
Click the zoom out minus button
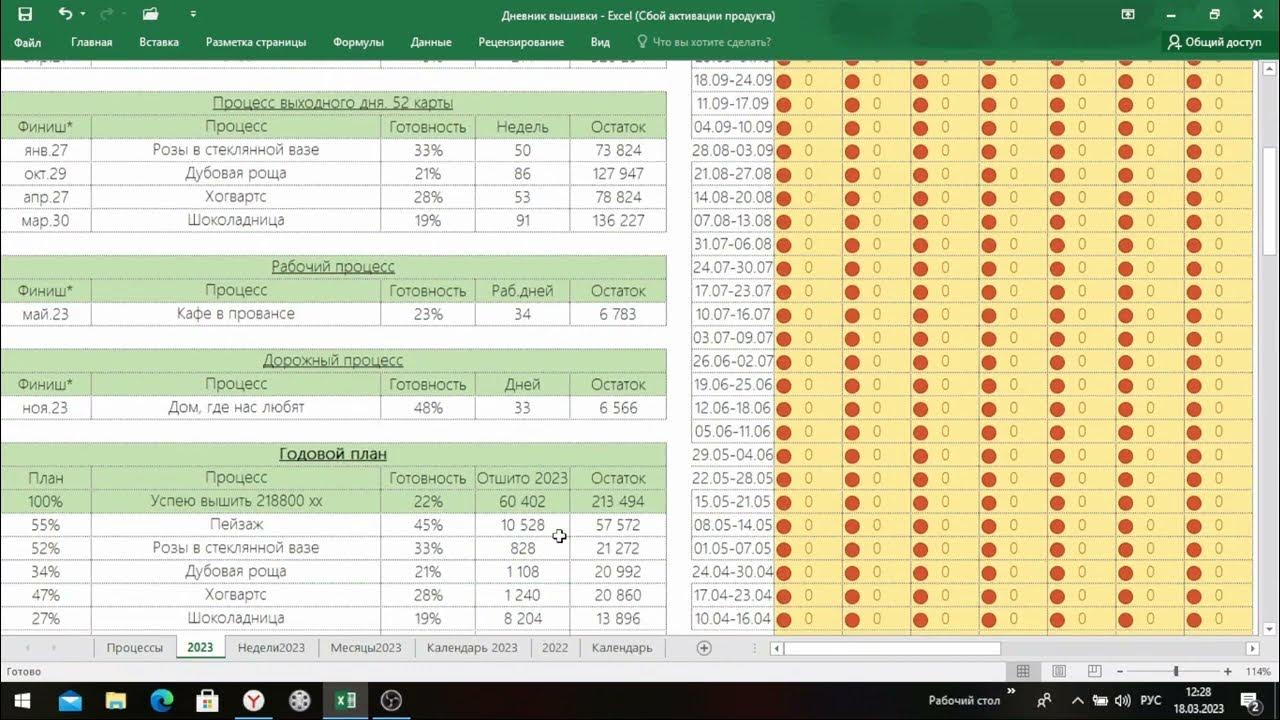pos(1120,672)
